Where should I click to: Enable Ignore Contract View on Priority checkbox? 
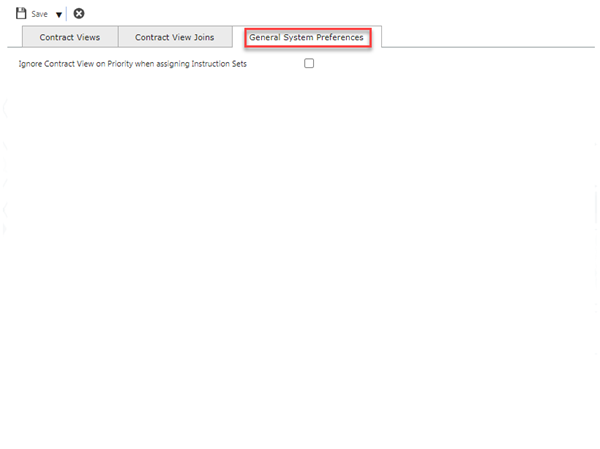click(x=309, y=63)
